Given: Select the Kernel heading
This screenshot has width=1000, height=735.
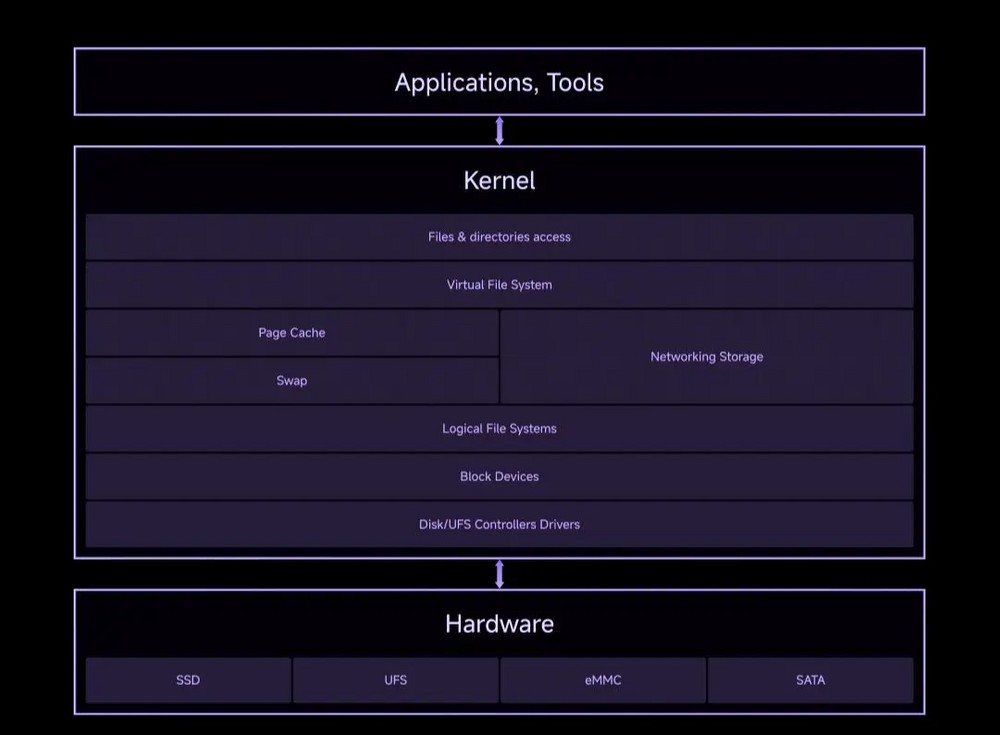Looking at the screenshot, I should point(499,181).
